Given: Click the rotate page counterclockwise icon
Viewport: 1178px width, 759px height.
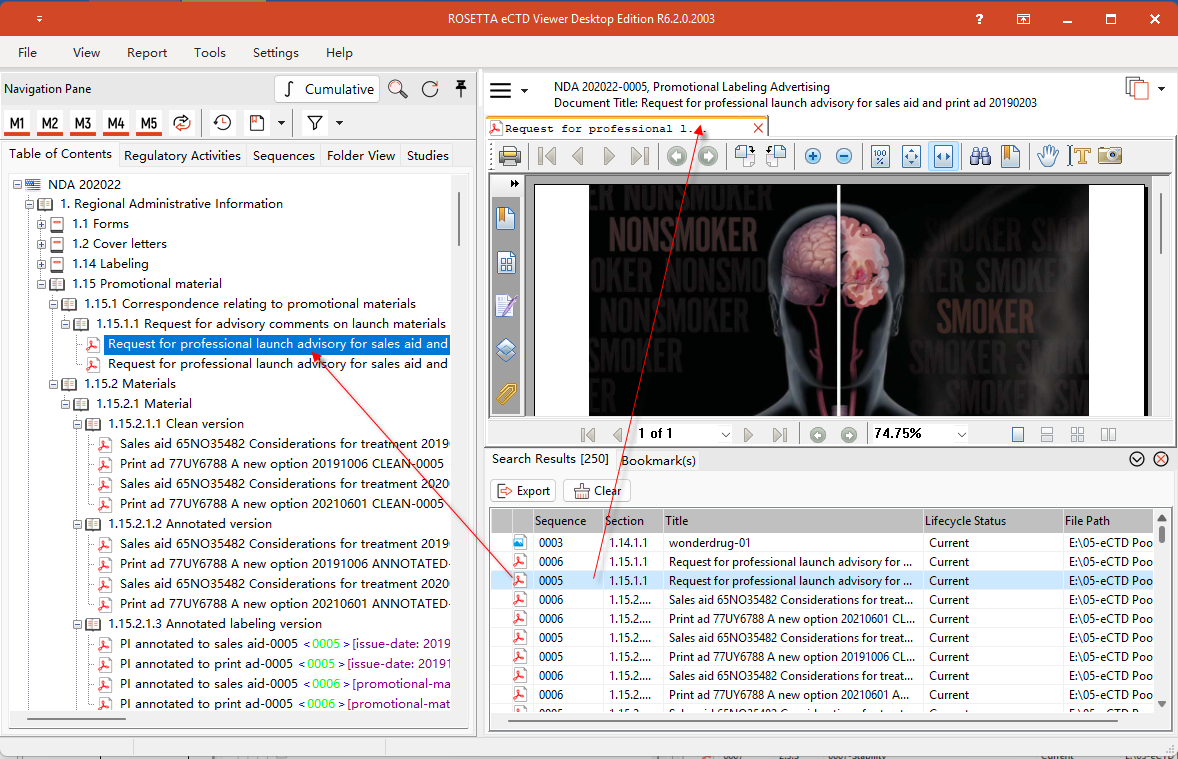Looking at the screenshot, I should click(775, 156).
